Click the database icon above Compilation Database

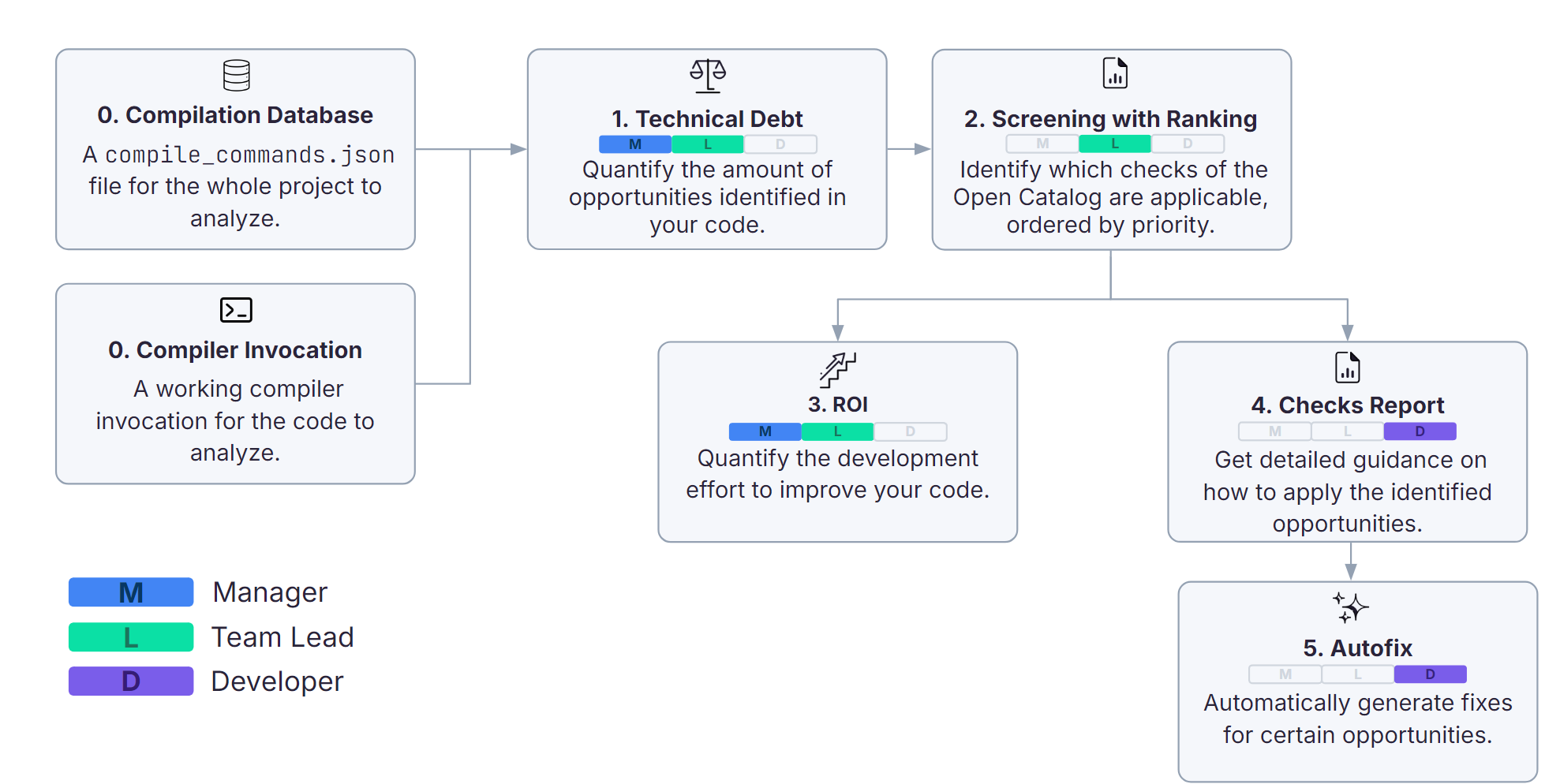coord(236,76)
